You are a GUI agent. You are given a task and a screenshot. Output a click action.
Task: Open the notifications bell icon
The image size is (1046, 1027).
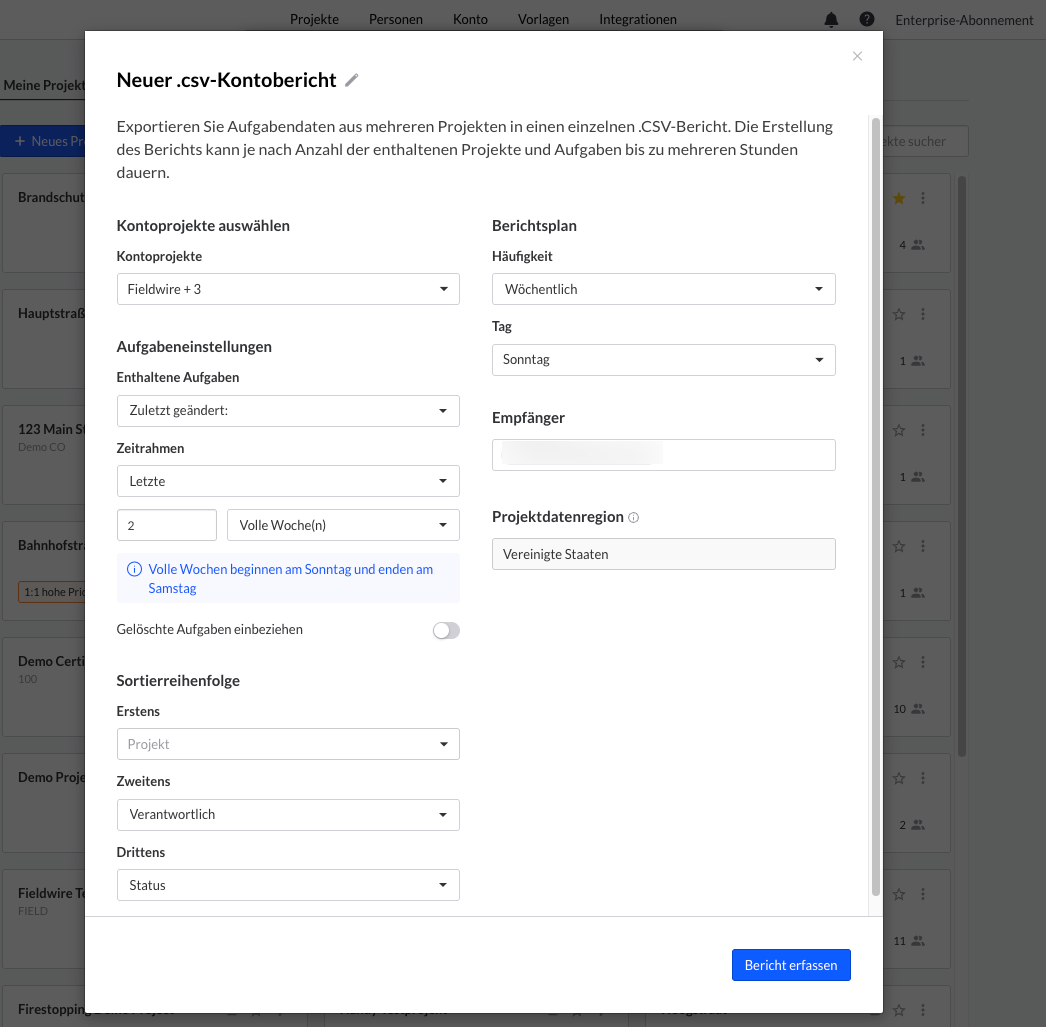[x=831, y=20]
